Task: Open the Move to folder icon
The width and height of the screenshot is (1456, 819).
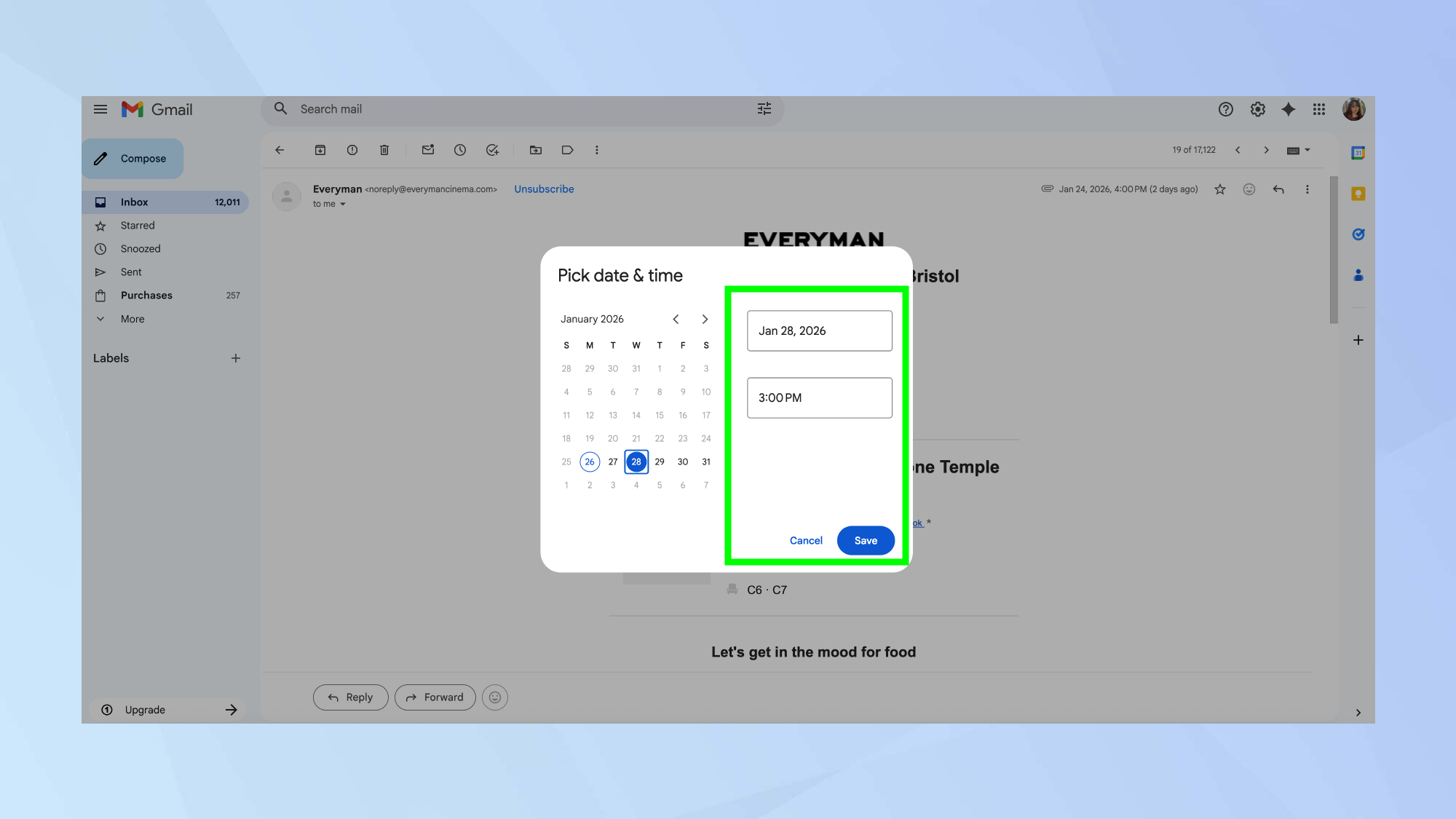Action: coord(535,150)
